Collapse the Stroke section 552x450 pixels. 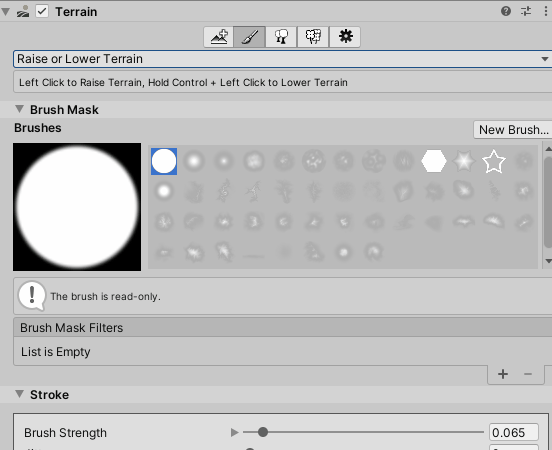(x=20, y=394)
